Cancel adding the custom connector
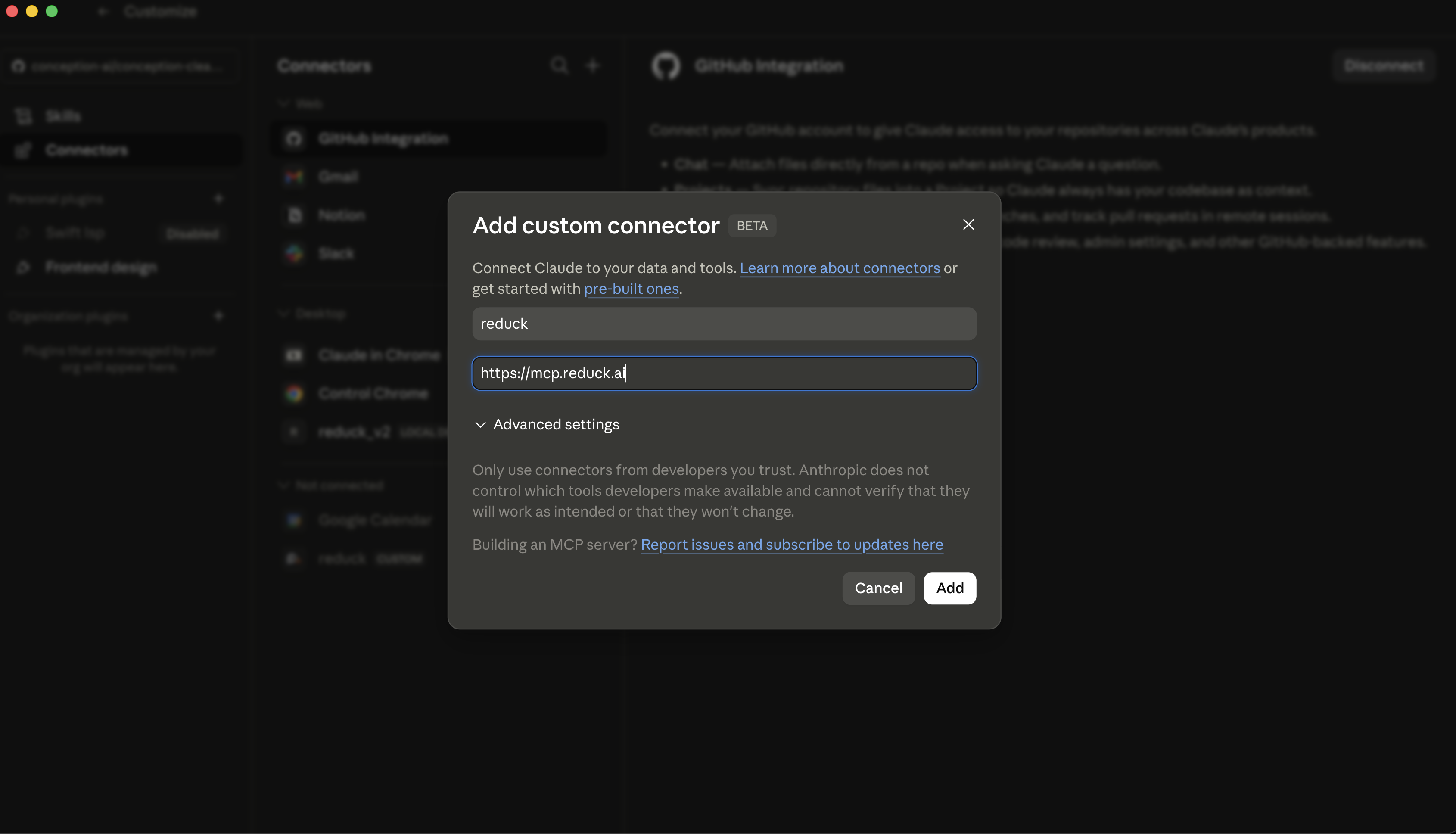1456x834 pixels. 878,588
